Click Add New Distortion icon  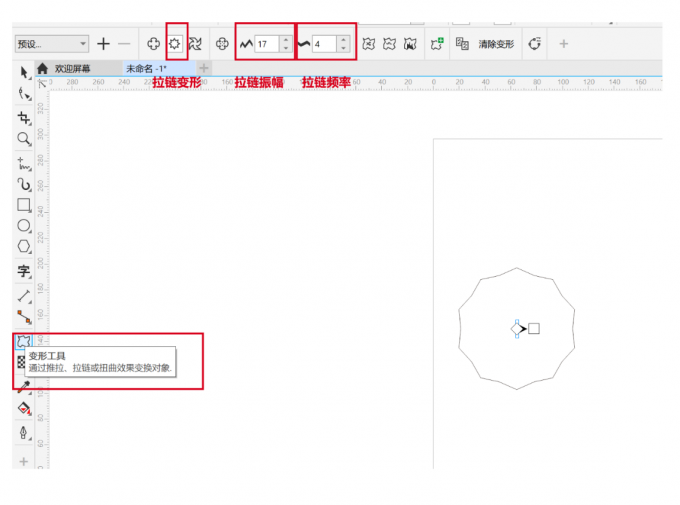click(x=437, y=44)
